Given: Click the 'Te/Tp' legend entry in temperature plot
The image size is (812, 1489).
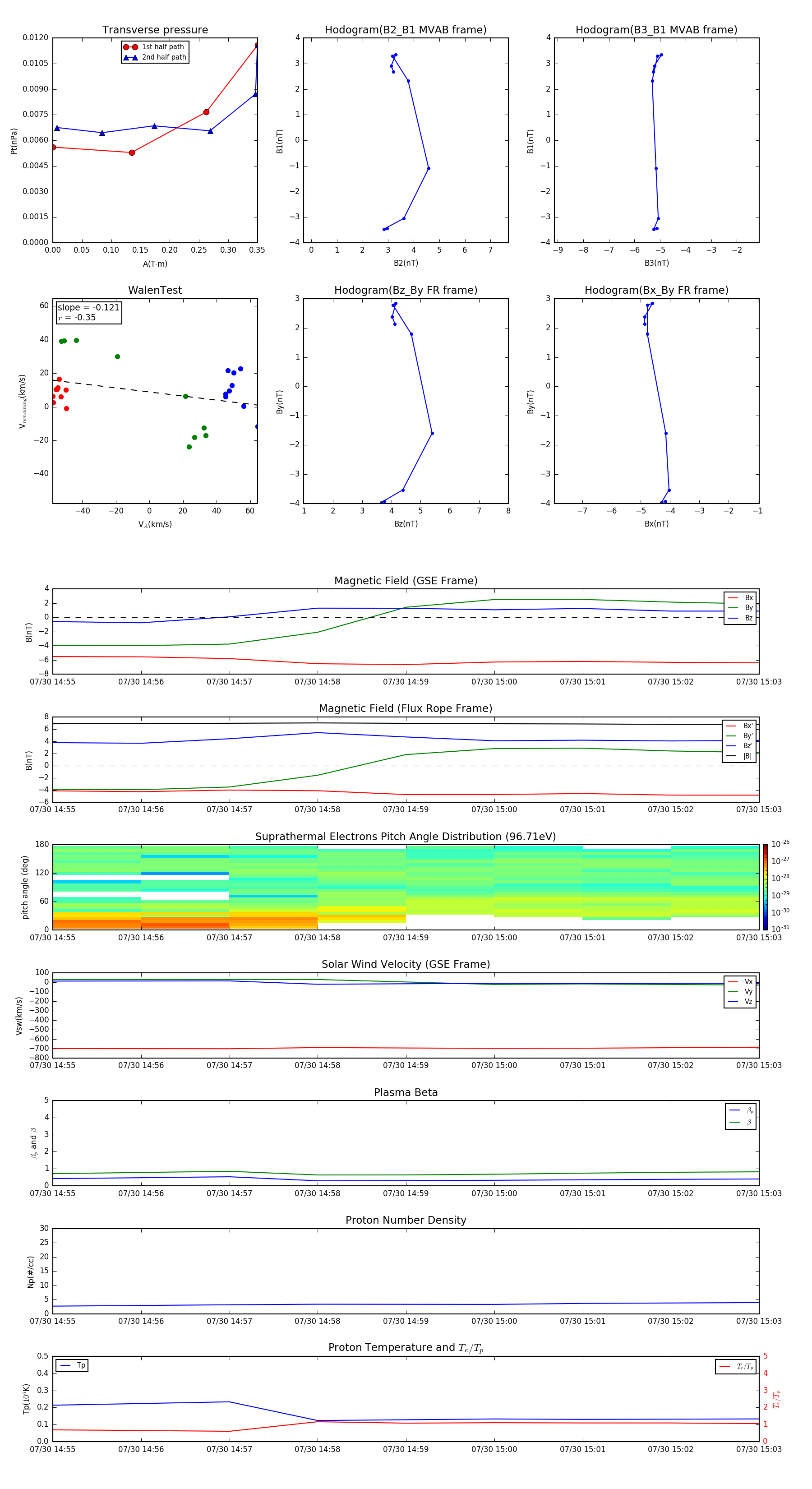Looking at the screenshot, I should [736, 1367].
